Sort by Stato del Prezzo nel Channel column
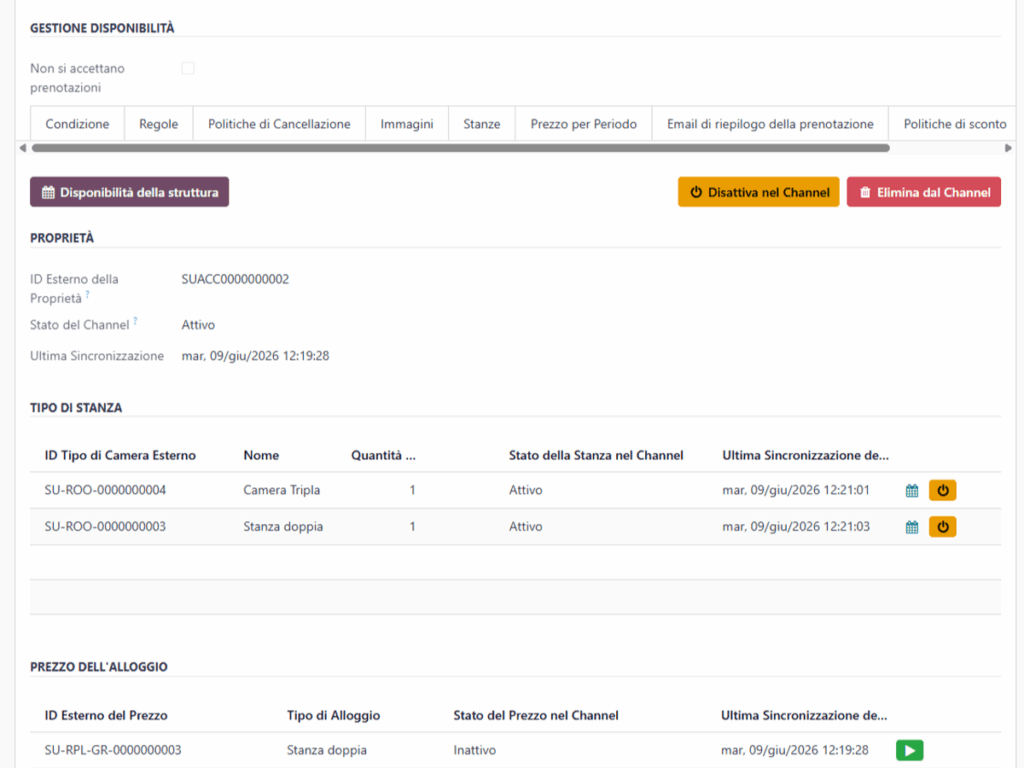 536,715
